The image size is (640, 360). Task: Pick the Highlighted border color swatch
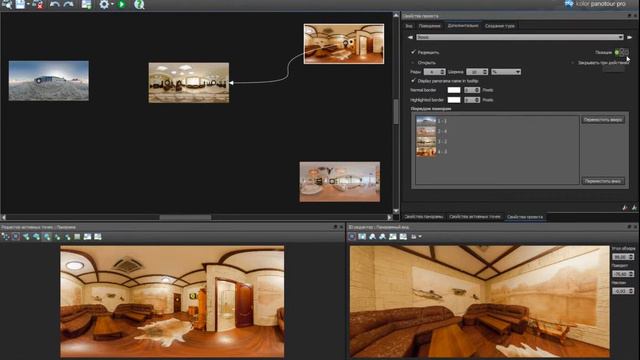[454, 100]
